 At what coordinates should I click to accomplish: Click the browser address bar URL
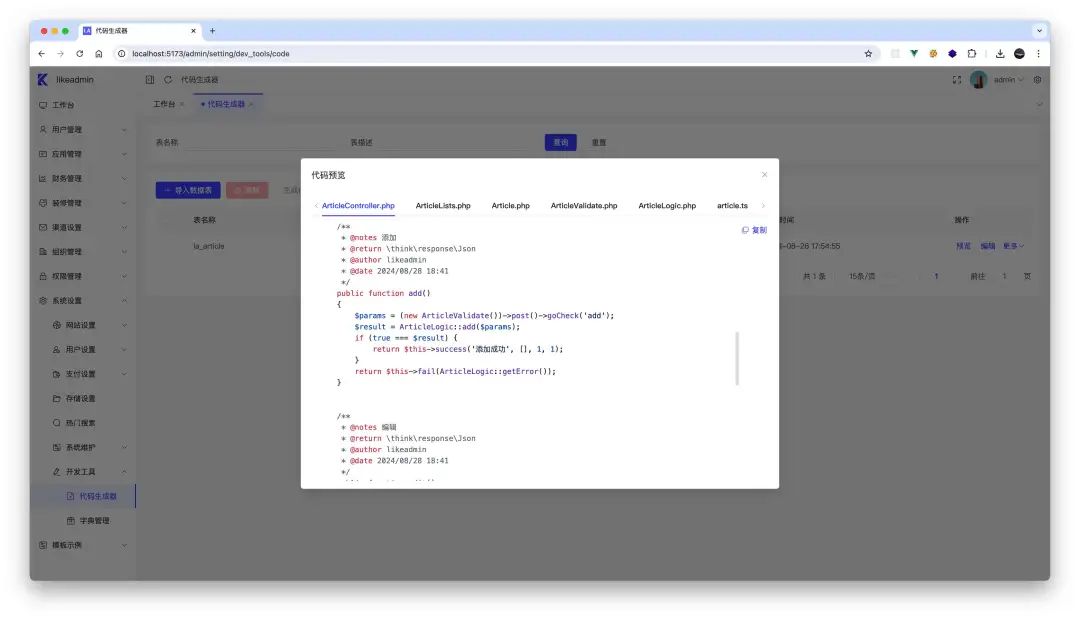211,54
